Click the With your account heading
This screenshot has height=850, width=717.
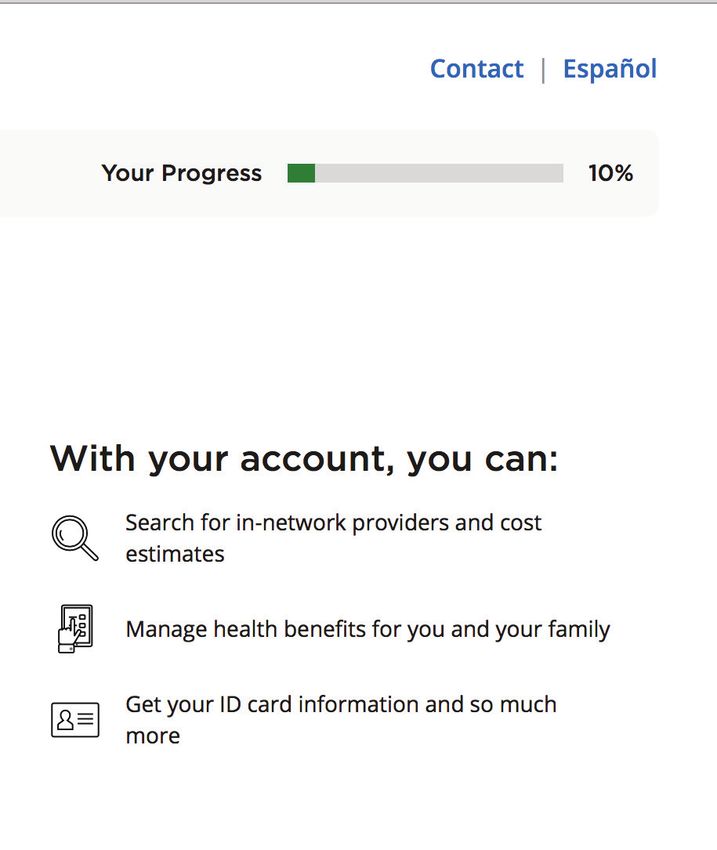304,459
